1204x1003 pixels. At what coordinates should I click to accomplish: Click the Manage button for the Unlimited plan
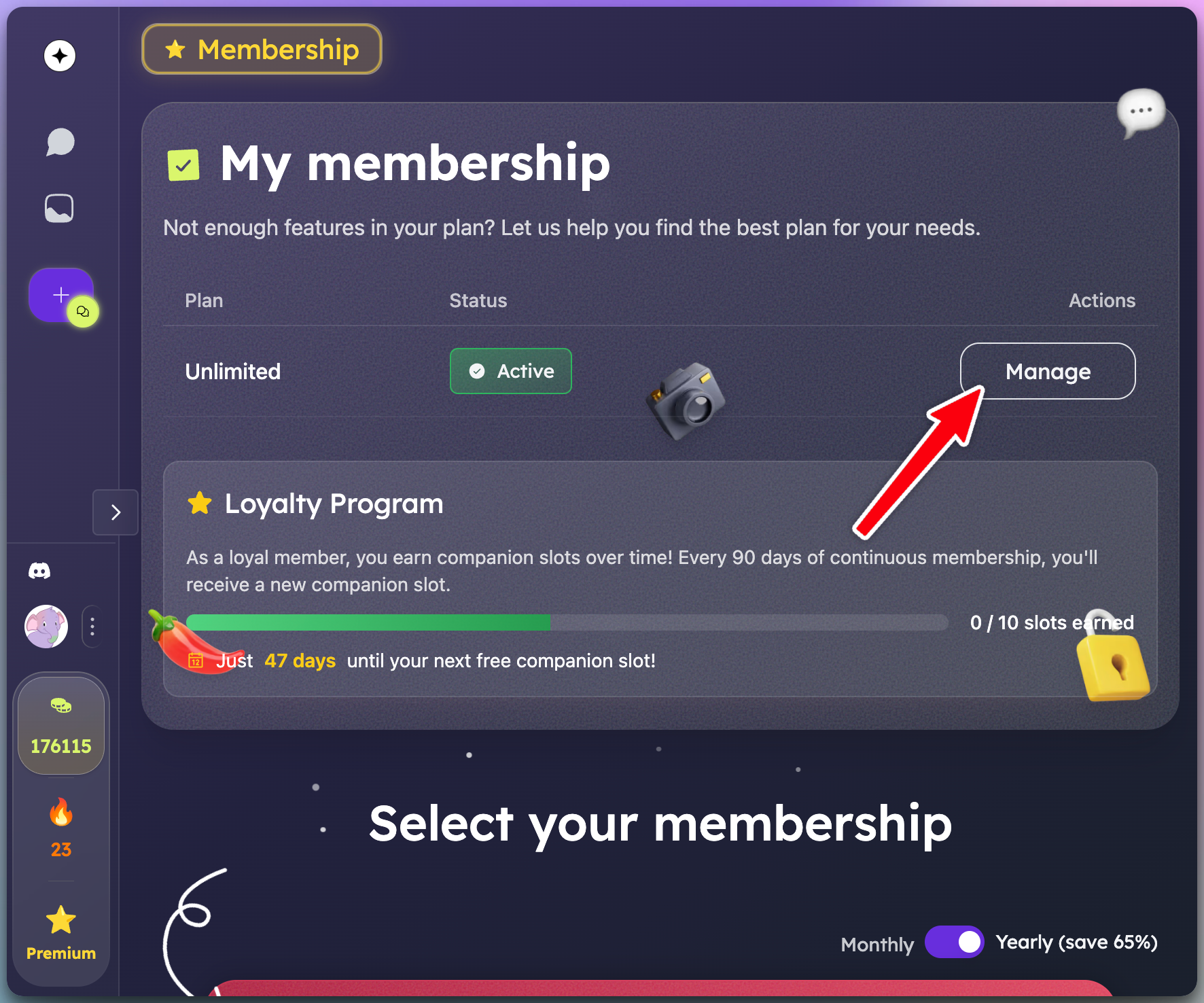coord(1047,371)
